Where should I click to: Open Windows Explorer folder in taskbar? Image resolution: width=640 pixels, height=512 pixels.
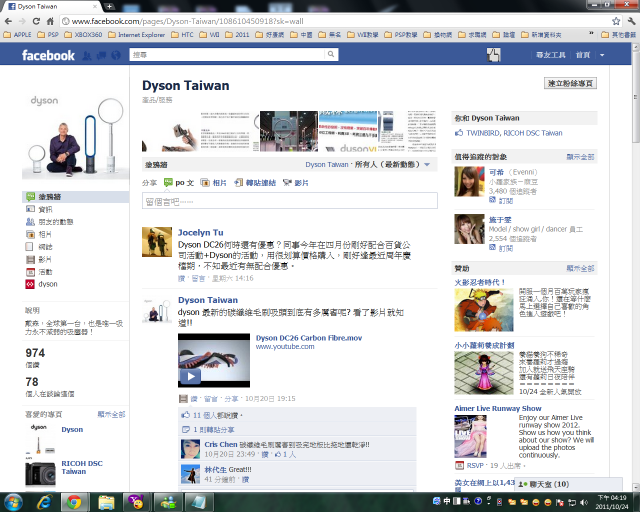pyautogui.click(x=106, y=502)
